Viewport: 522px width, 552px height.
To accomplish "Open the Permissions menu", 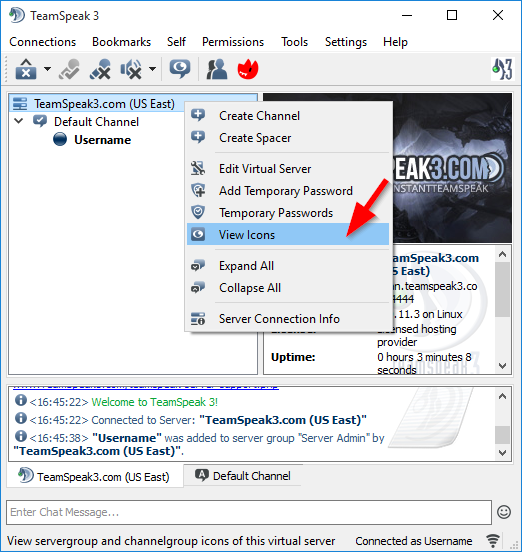I will [233, 42].
